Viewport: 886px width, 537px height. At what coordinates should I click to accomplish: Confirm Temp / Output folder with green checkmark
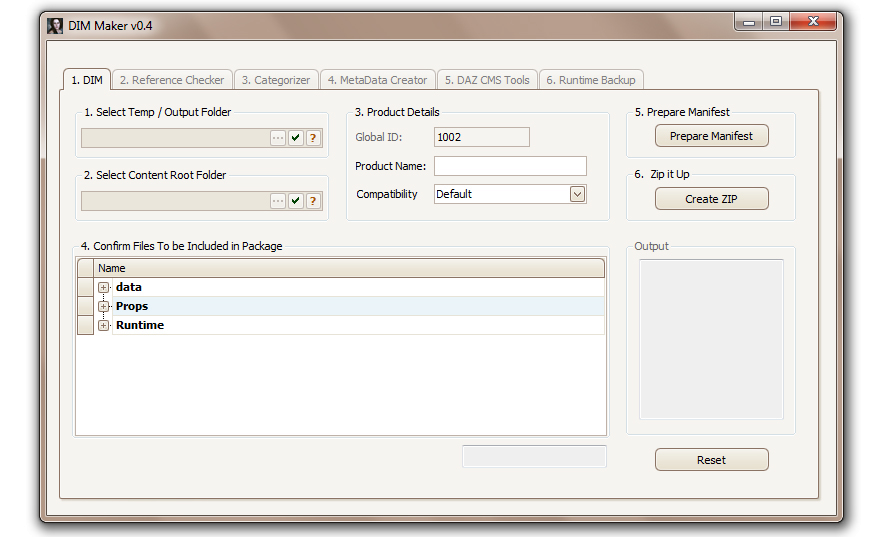pos(296,138)
